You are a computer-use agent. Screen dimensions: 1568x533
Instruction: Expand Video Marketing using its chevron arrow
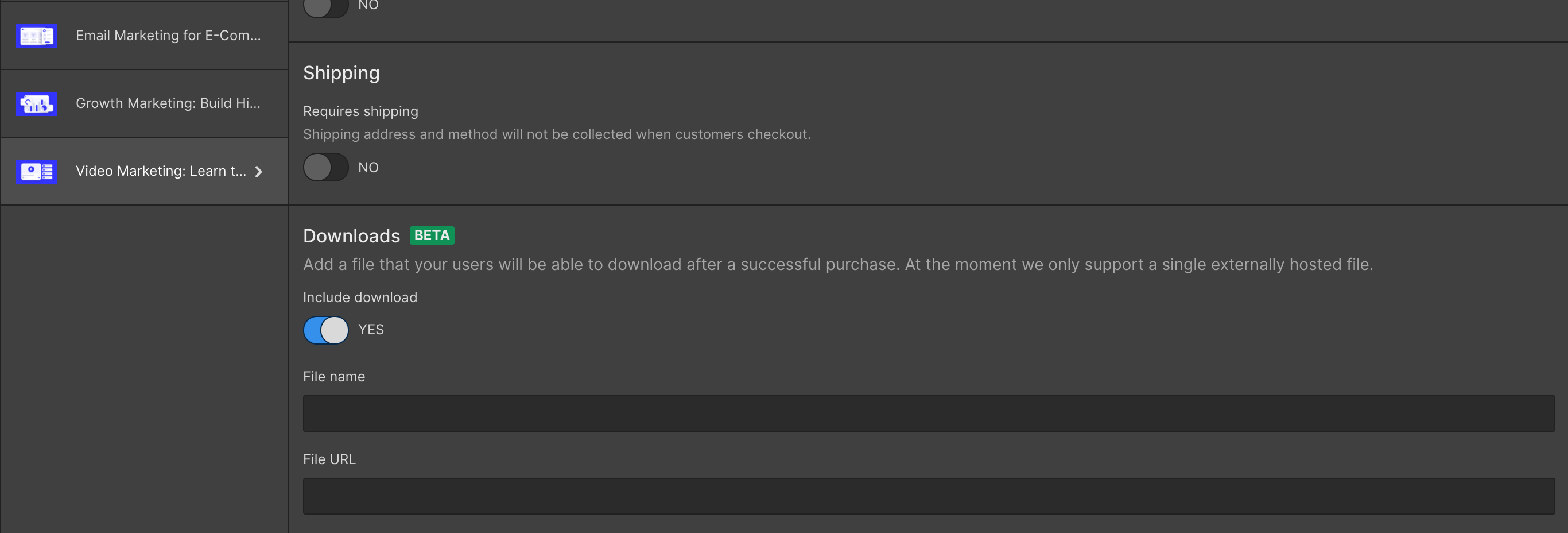[x=258, y=172]
